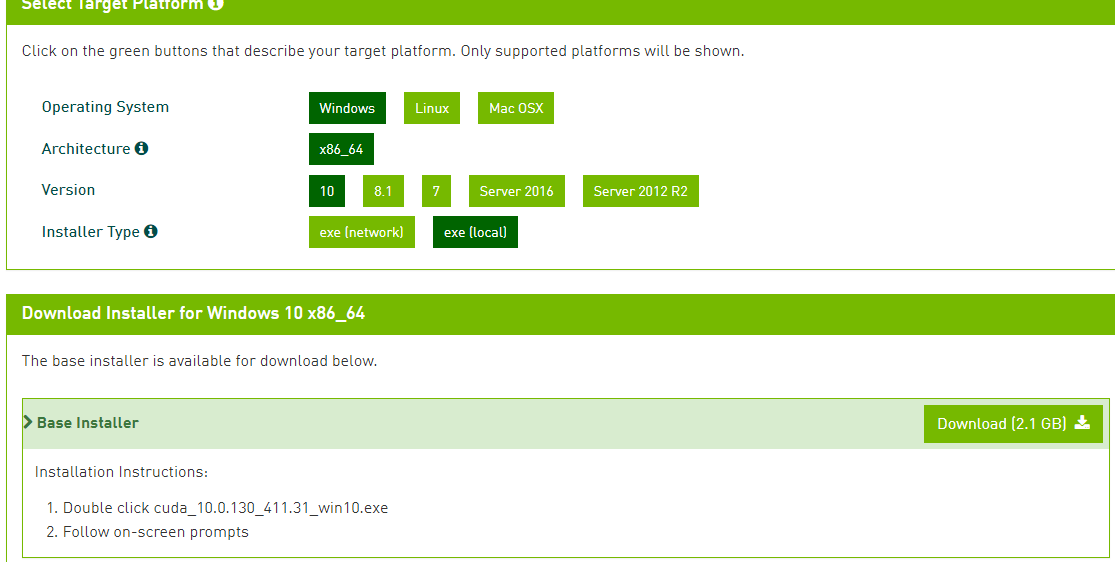Select exe (local) installer type
1115x562 pixels.
tap(475, 232)
